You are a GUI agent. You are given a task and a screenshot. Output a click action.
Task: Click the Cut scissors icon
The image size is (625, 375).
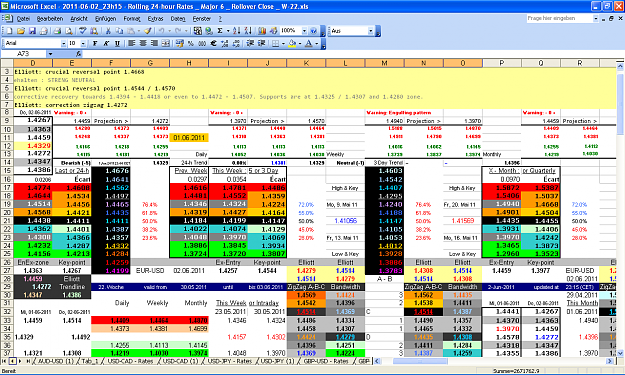click(108, 31)
